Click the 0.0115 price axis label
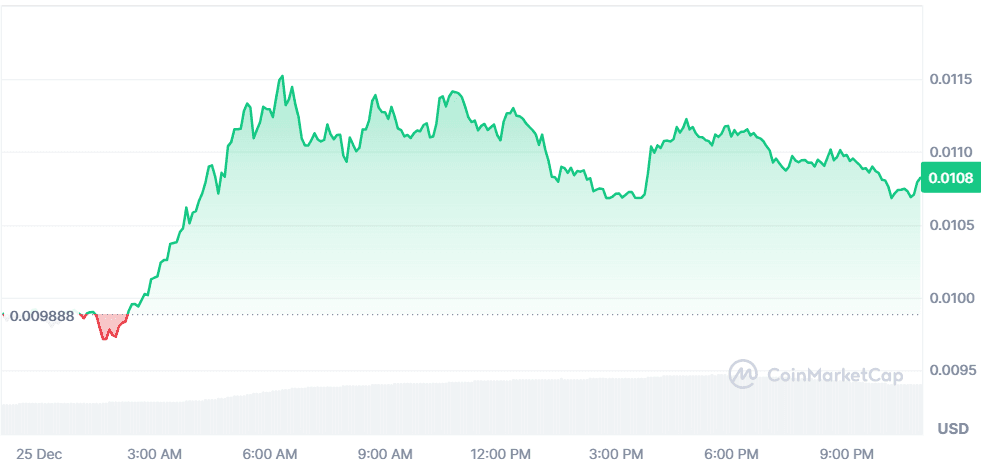The image size is (981, 462). click(949, 79)
